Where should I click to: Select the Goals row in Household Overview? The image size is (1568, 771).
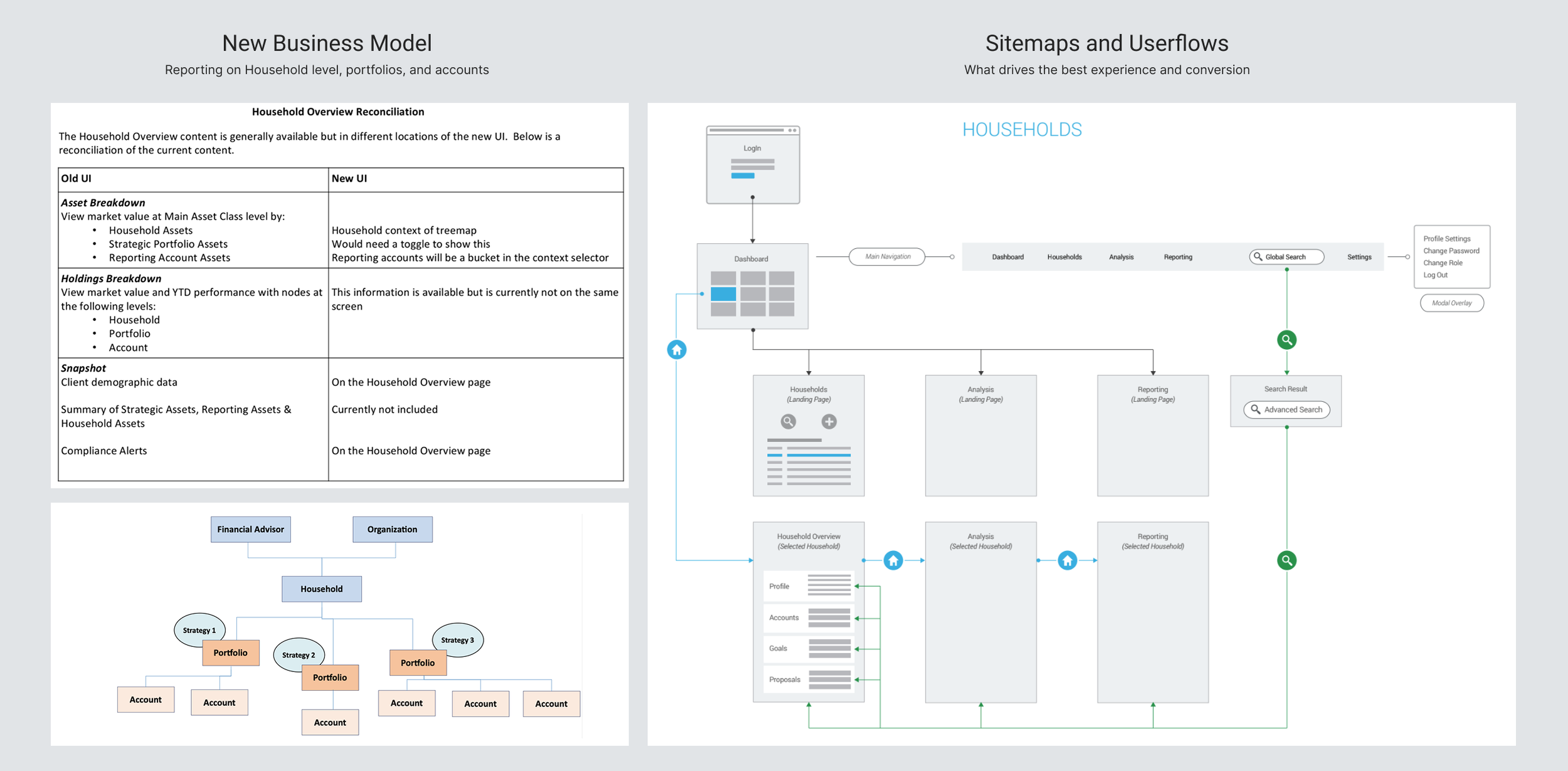[808, 648]
